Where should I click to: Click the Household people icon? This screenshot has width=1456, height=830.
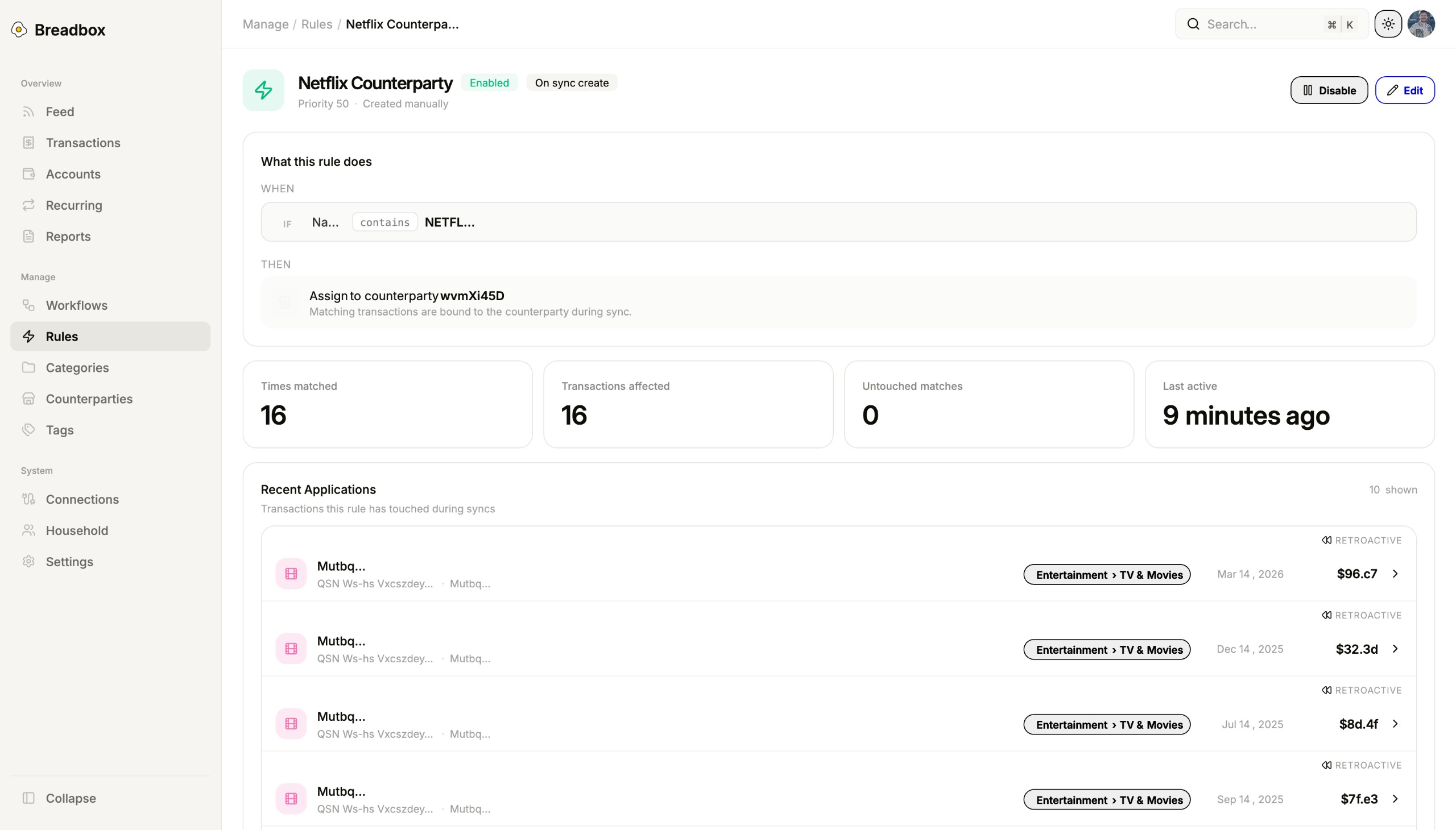28,530
